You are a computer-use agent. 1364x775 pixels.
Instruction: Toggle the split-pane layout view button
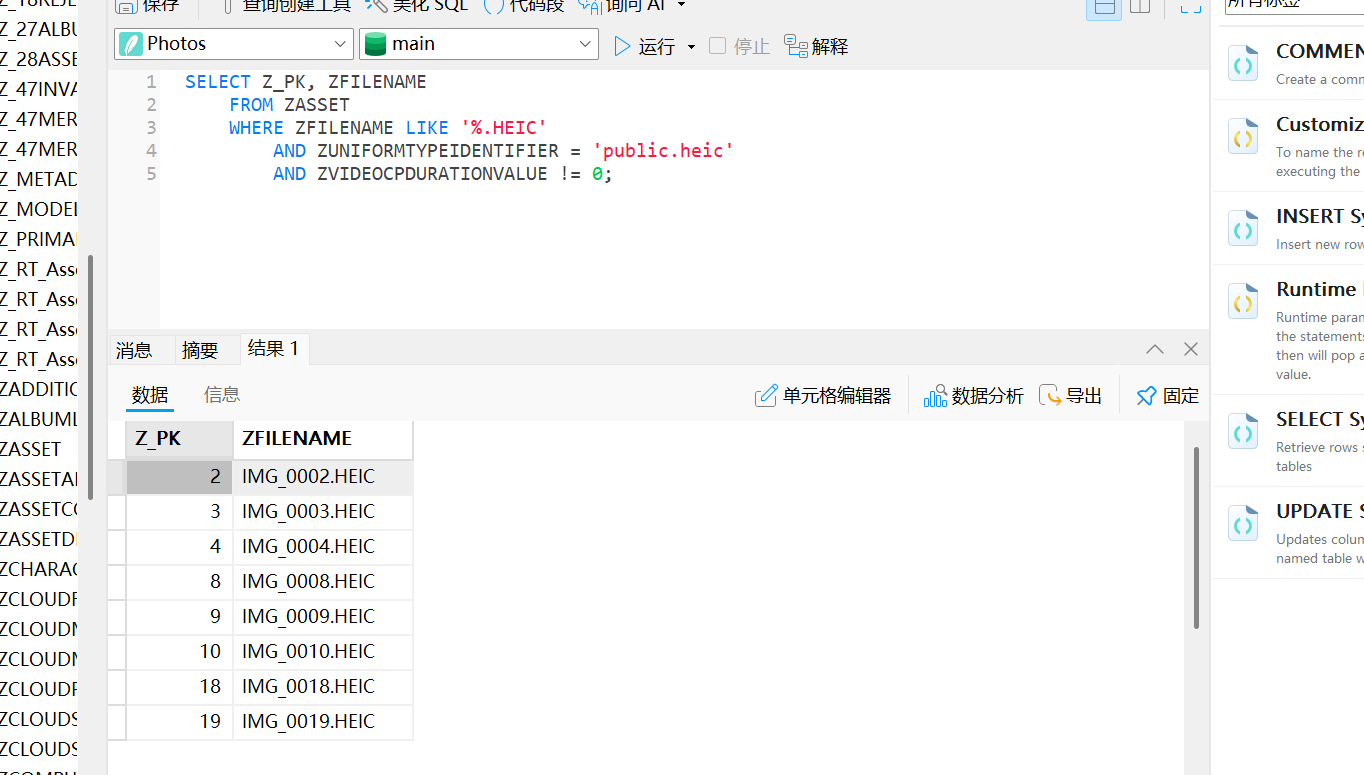(1140, 7)
